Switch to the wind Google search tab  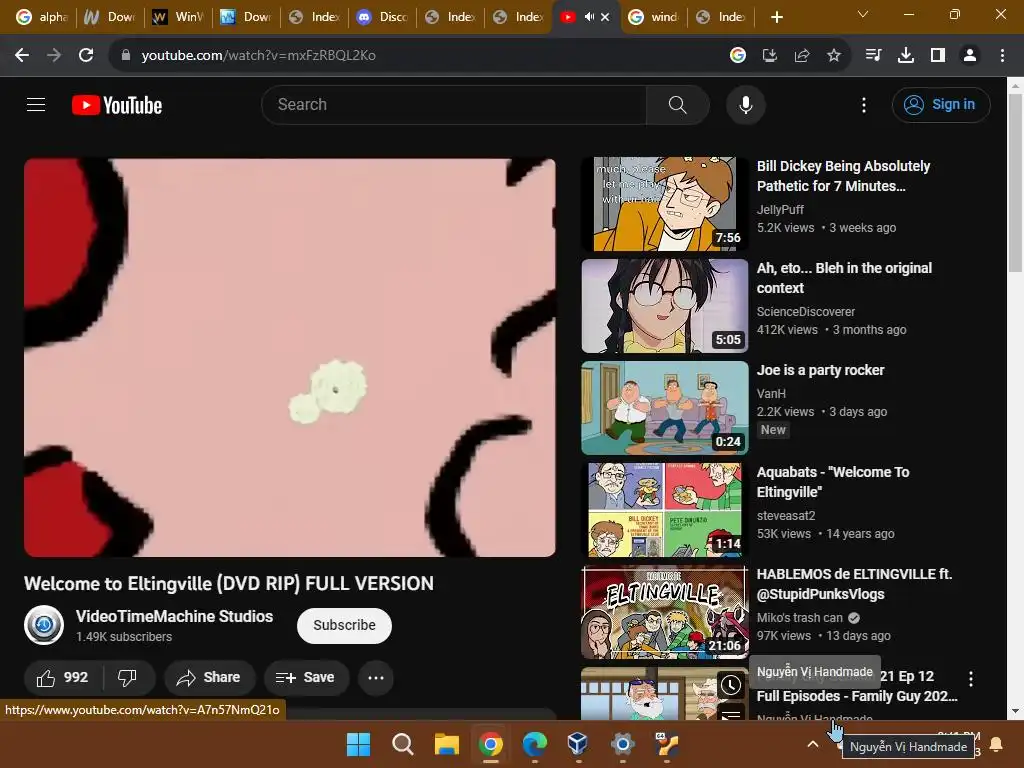[x=654, y=17]
